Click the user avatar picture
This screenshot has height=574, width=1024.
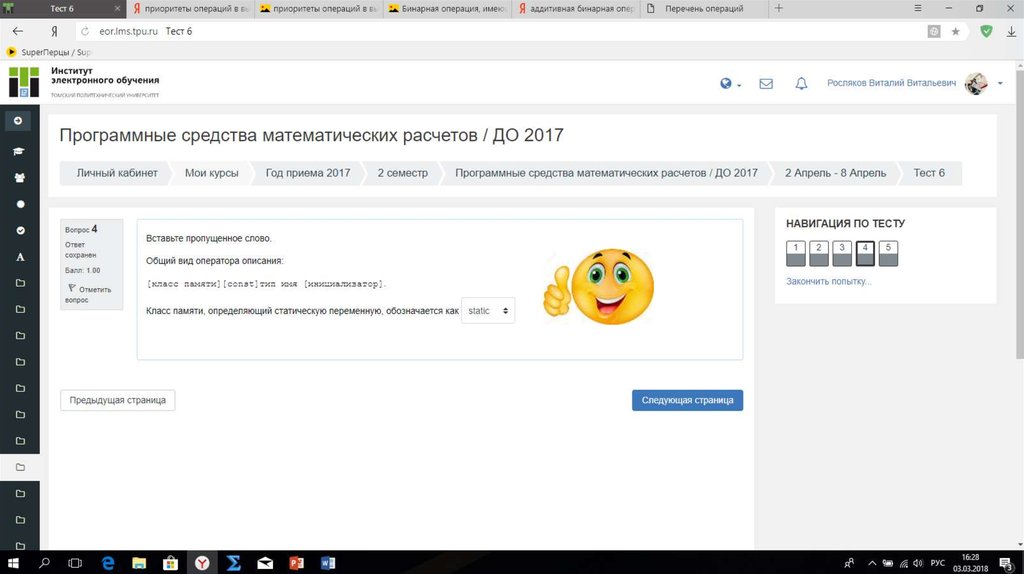pos(976,83)
